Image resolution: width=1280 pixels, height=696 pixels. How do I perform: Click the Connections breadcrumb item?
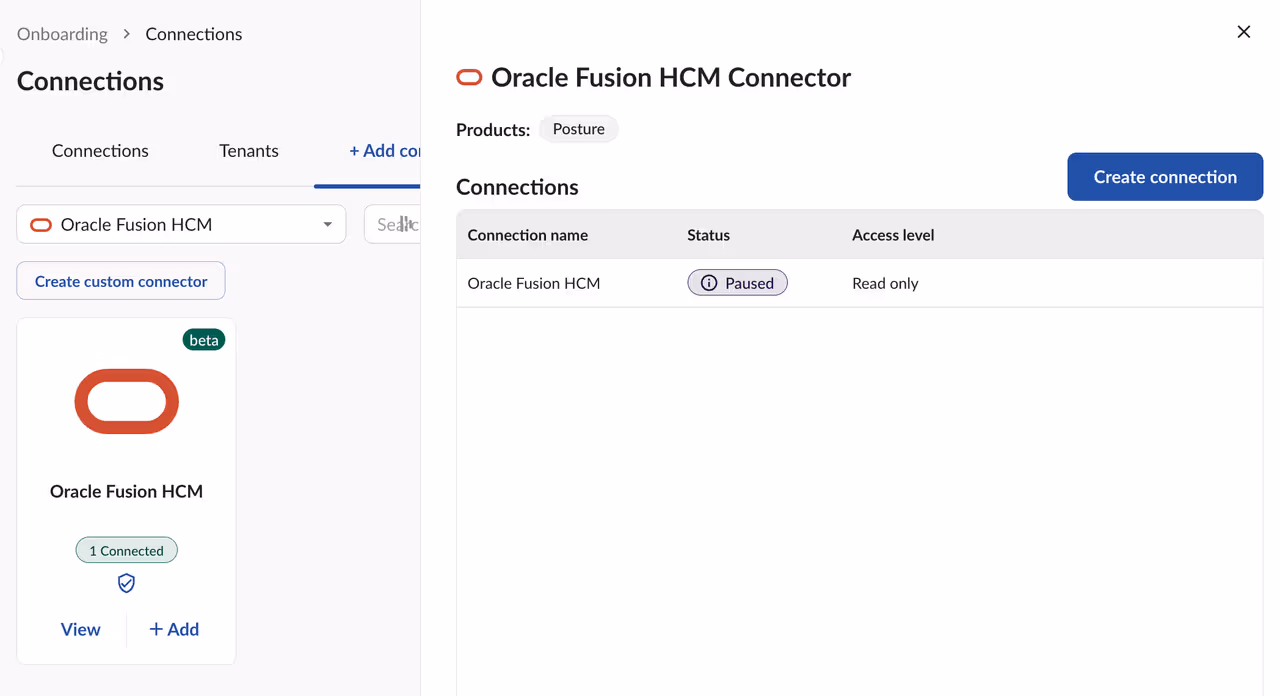(194, 34)
